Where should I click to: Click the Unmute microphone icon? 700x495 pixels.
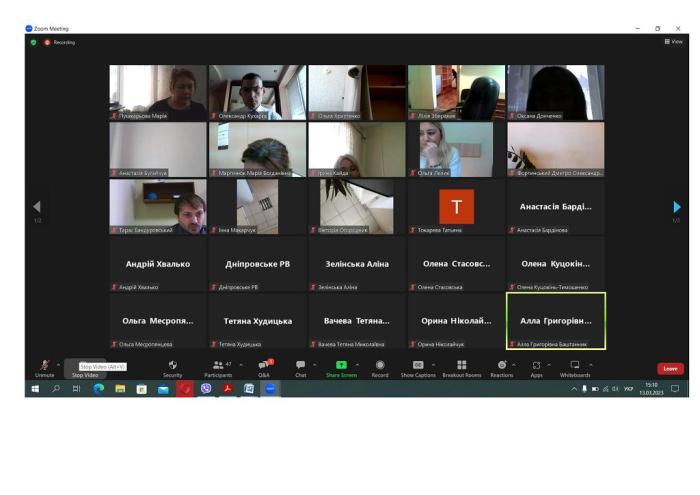pyautogui.click(x=44, y=365)
